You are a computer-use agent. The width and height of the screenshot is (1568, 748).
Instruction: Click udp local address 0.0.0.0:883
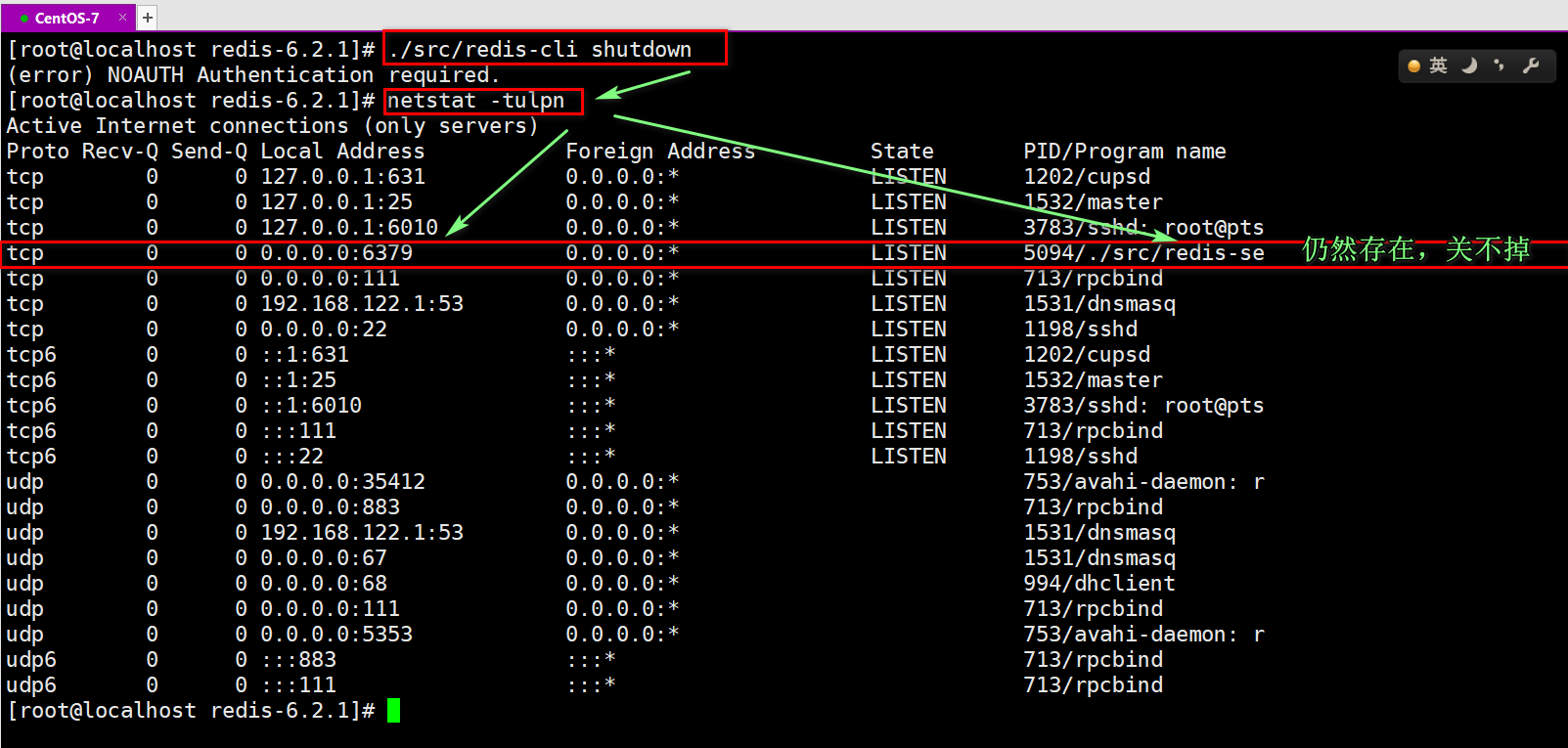330,506
